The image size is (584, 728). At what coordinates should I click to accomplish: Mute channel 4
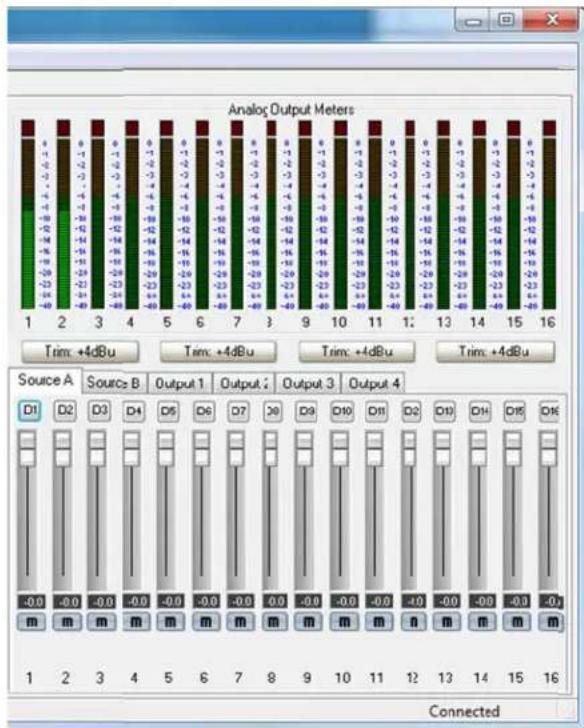136,622
